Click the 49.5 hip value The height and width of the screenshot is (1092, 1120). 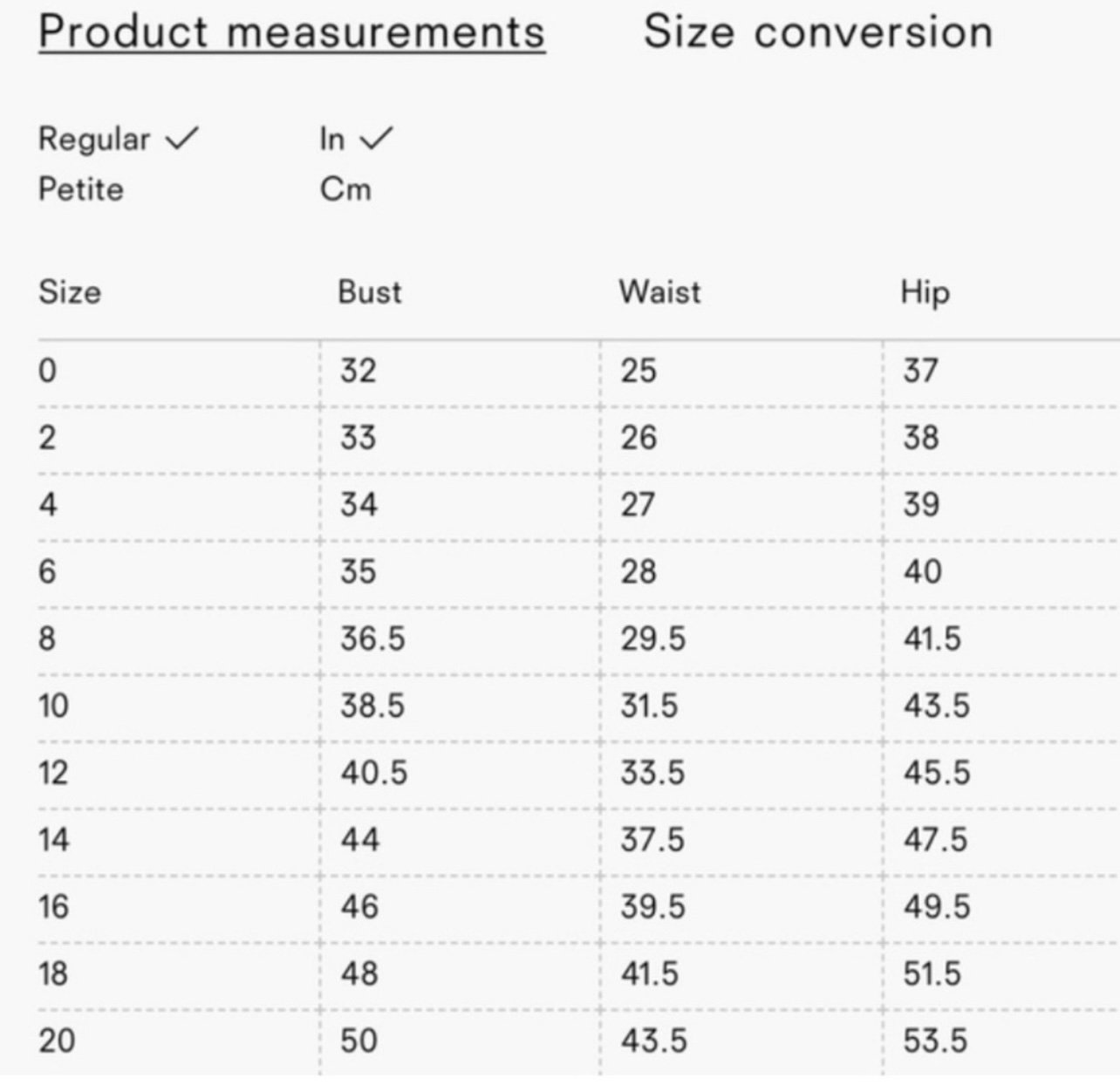click(936, 906)
